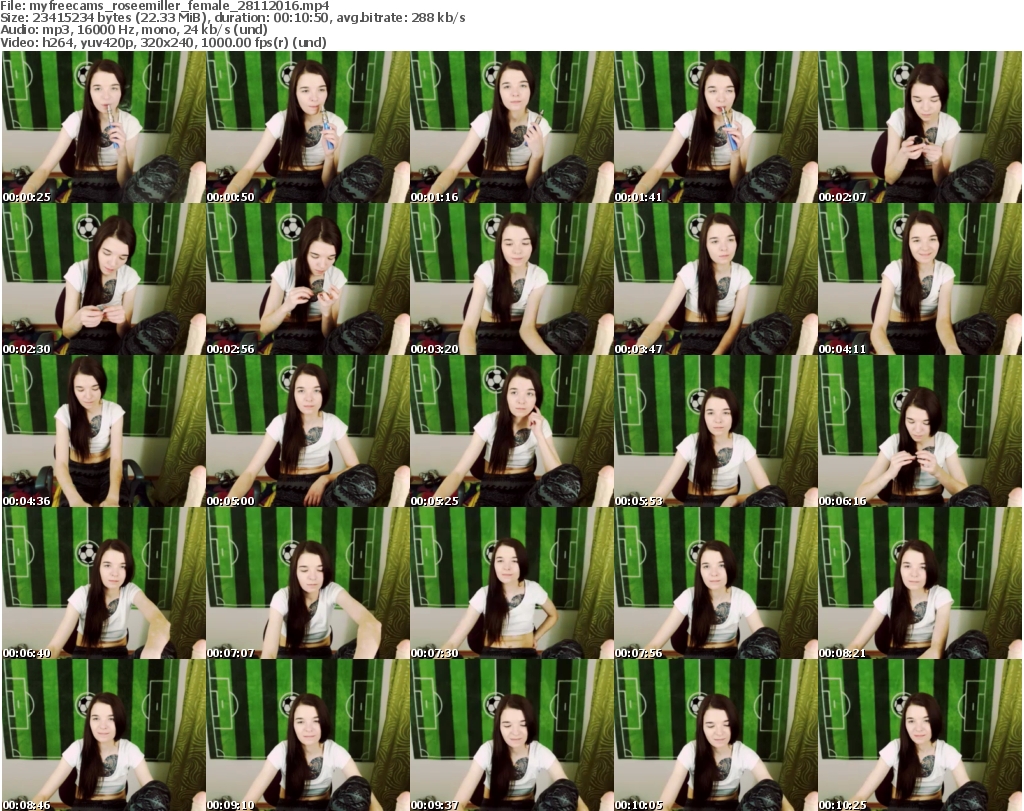Image resolution: width=1024 pixels, height=811 pixels.
Task: View the thumbnail labeled 00:10:05
Action: coord(716,735)
